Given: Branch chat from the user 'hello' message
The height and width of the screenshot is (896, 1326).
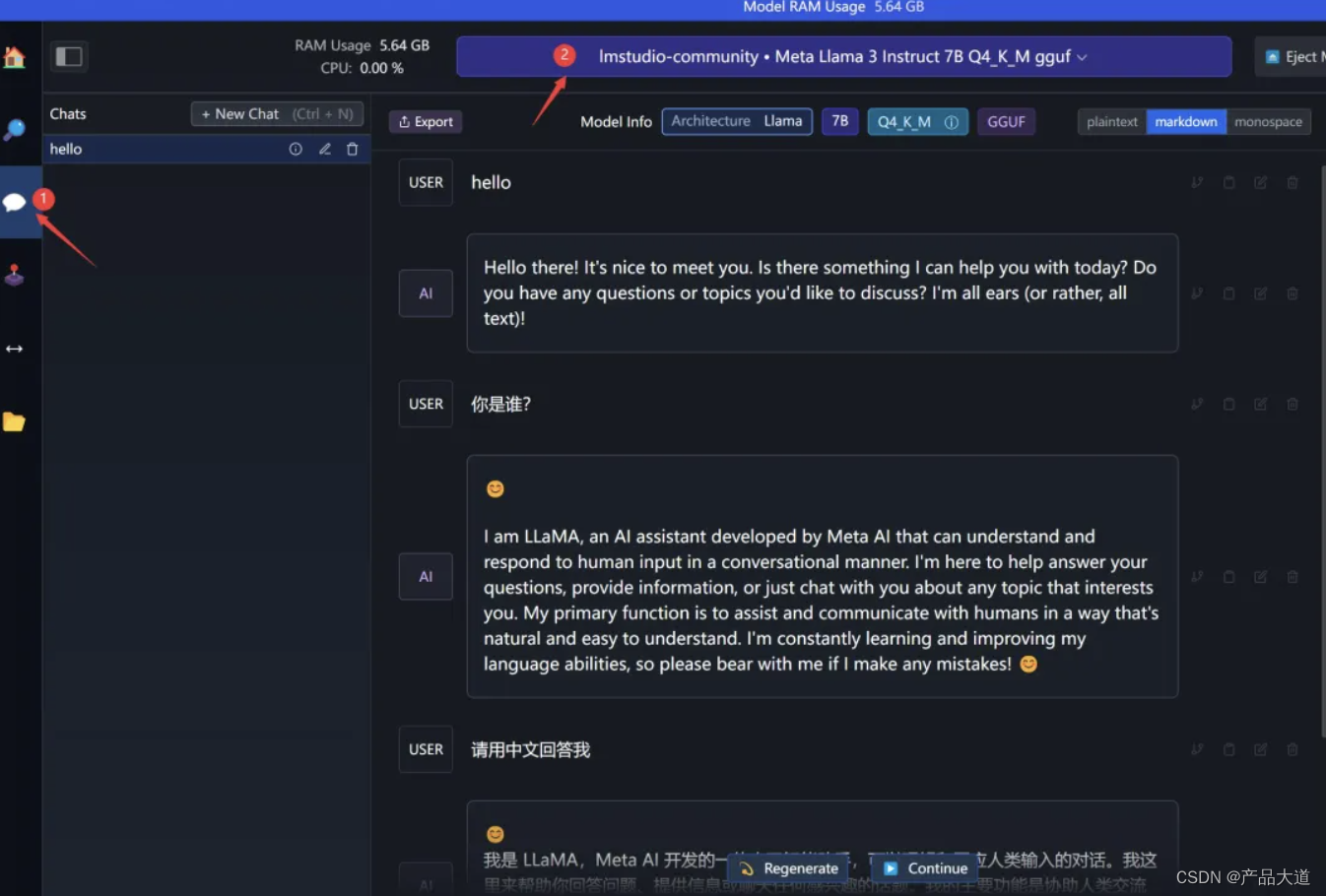Looking at the screenshot, I should (1197, 182).
